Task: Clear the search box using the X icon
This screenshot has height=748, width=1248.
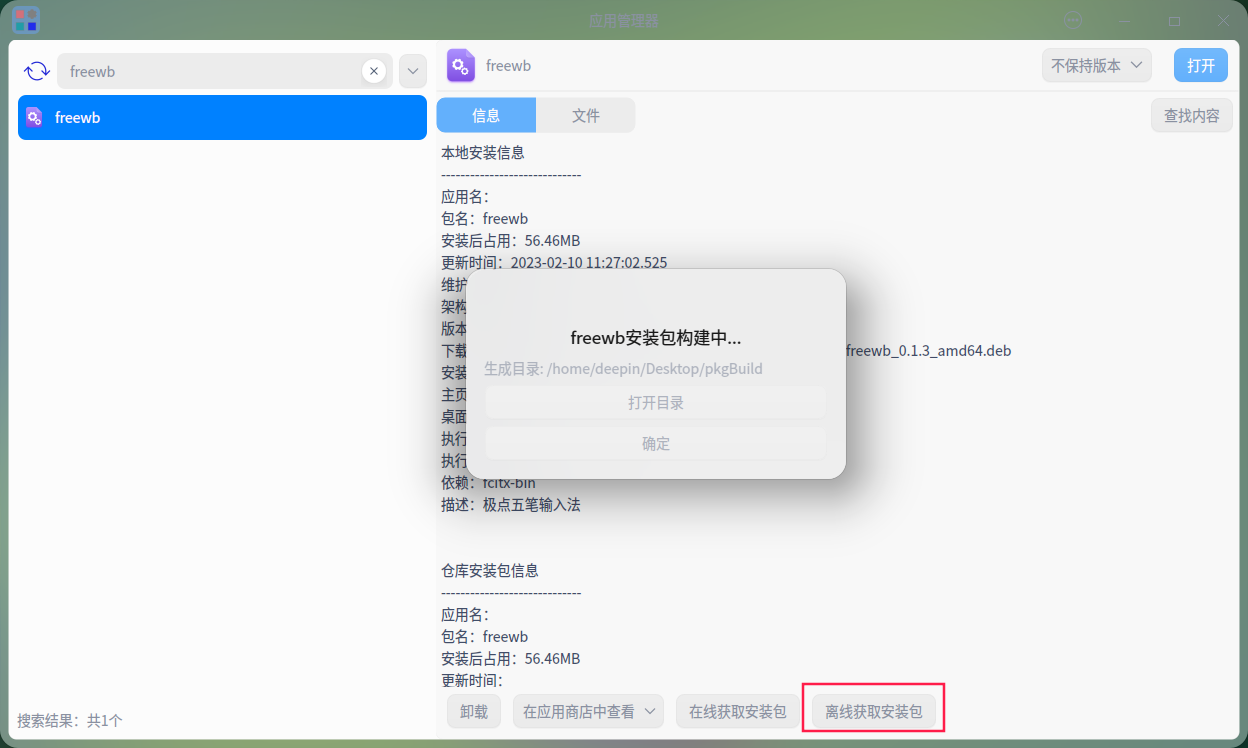Action: pyautogui.click(x=374, y=70)
